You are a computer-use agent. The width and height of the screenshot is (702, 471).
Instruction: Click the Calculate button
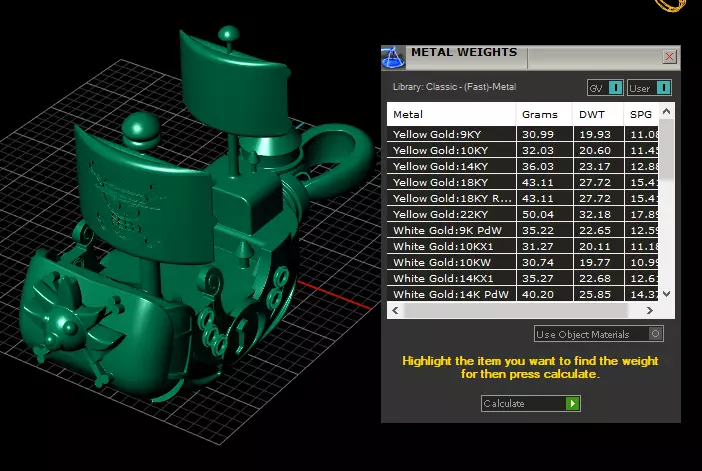[x=531, y=403]
